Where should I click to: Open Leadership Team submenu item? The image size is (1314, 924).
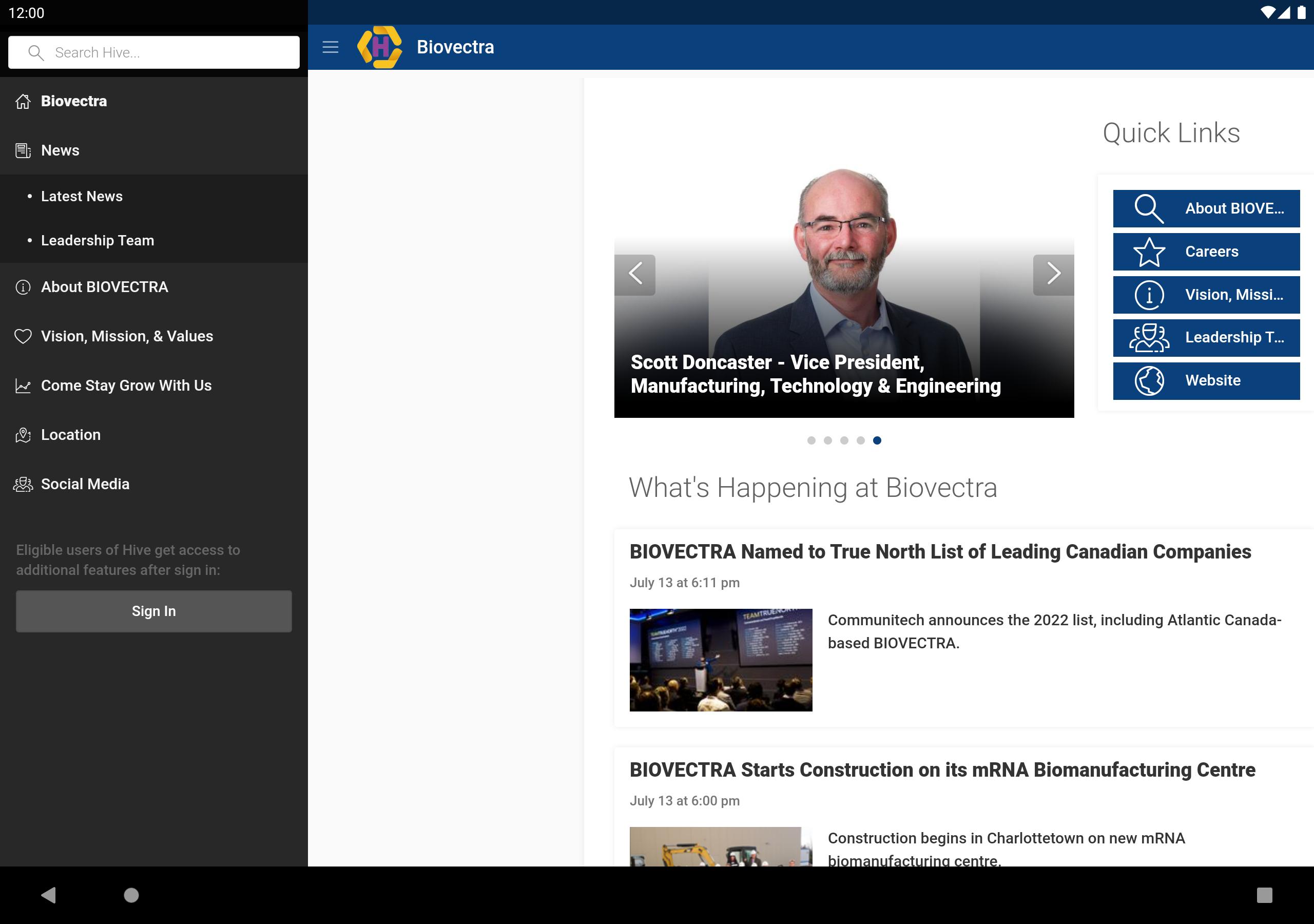pyautogui.click(x=154, y=240)
